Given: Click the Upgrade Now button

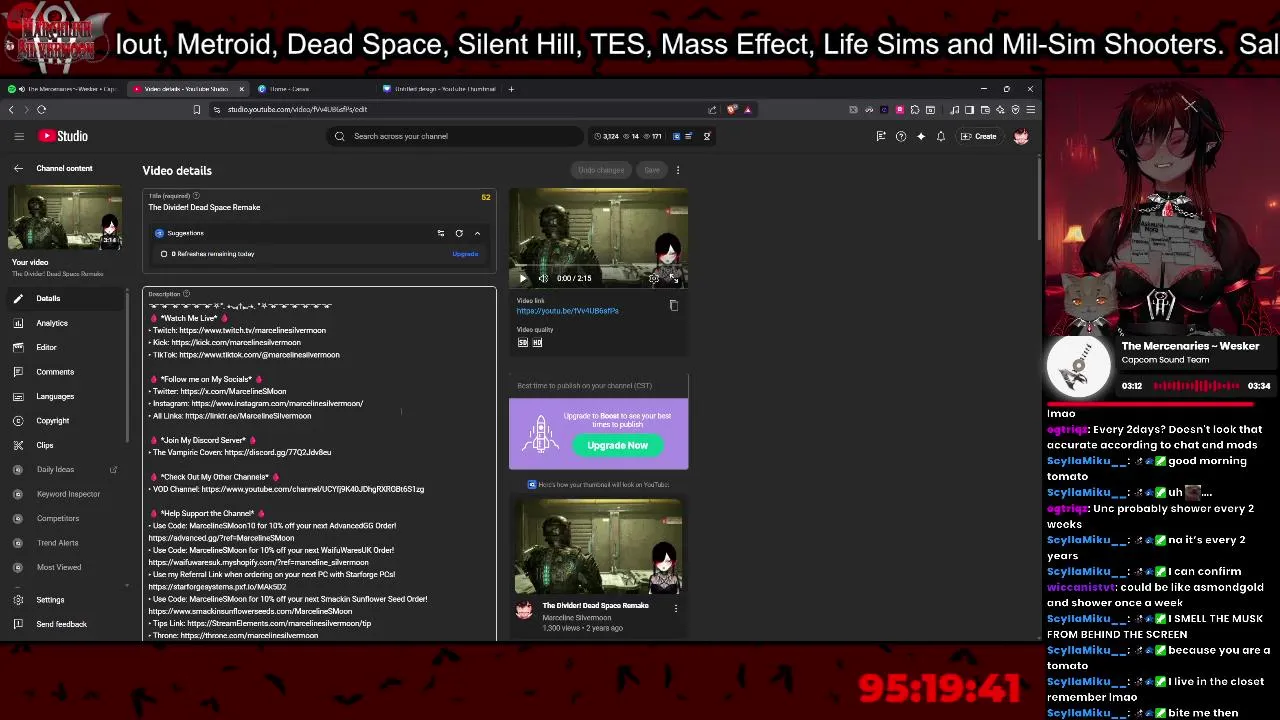Looking at the screenshot, I should pyautogui.click(x=617, y=446).
